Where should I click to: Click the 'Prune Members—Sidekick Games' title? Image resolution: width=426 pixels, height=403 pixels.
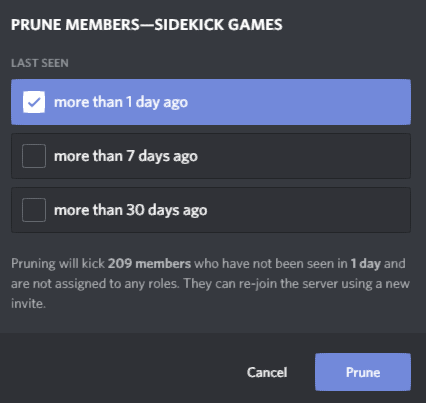[147, 25]
